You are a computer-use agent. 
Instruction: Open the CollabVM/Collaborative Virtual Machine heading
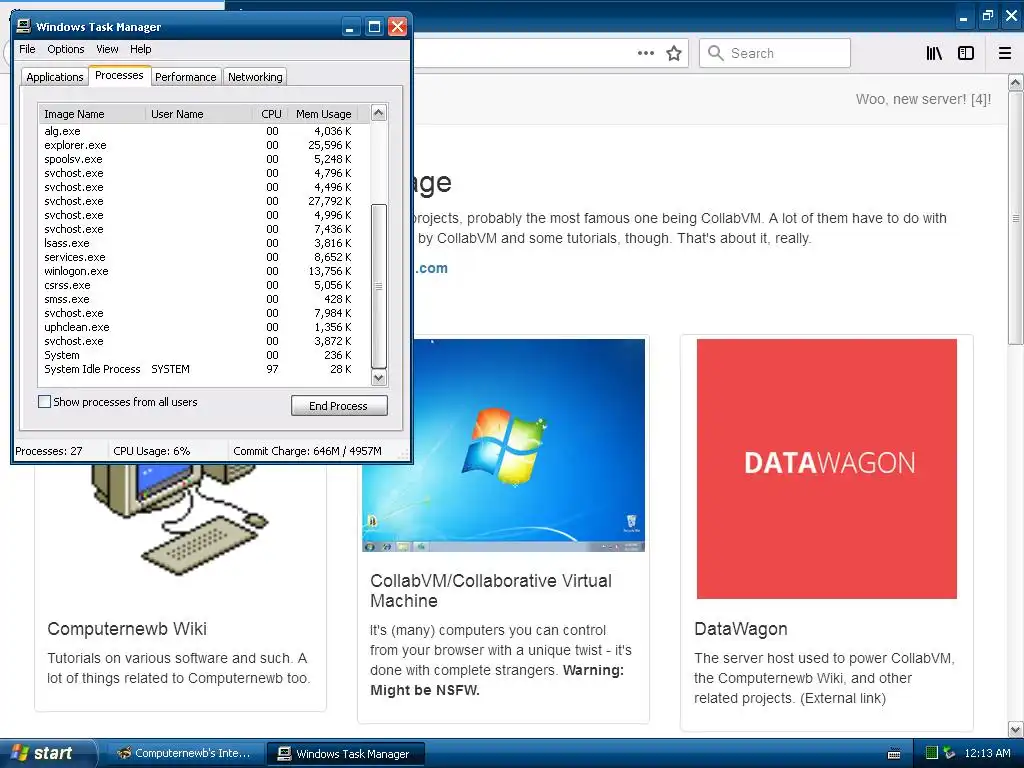(x=491, y=590)
